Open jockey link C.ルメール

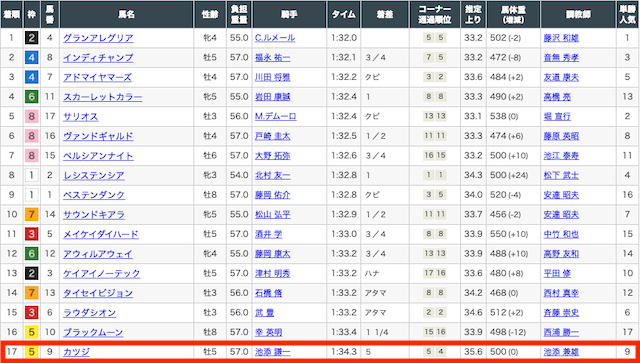click(275, 38)
